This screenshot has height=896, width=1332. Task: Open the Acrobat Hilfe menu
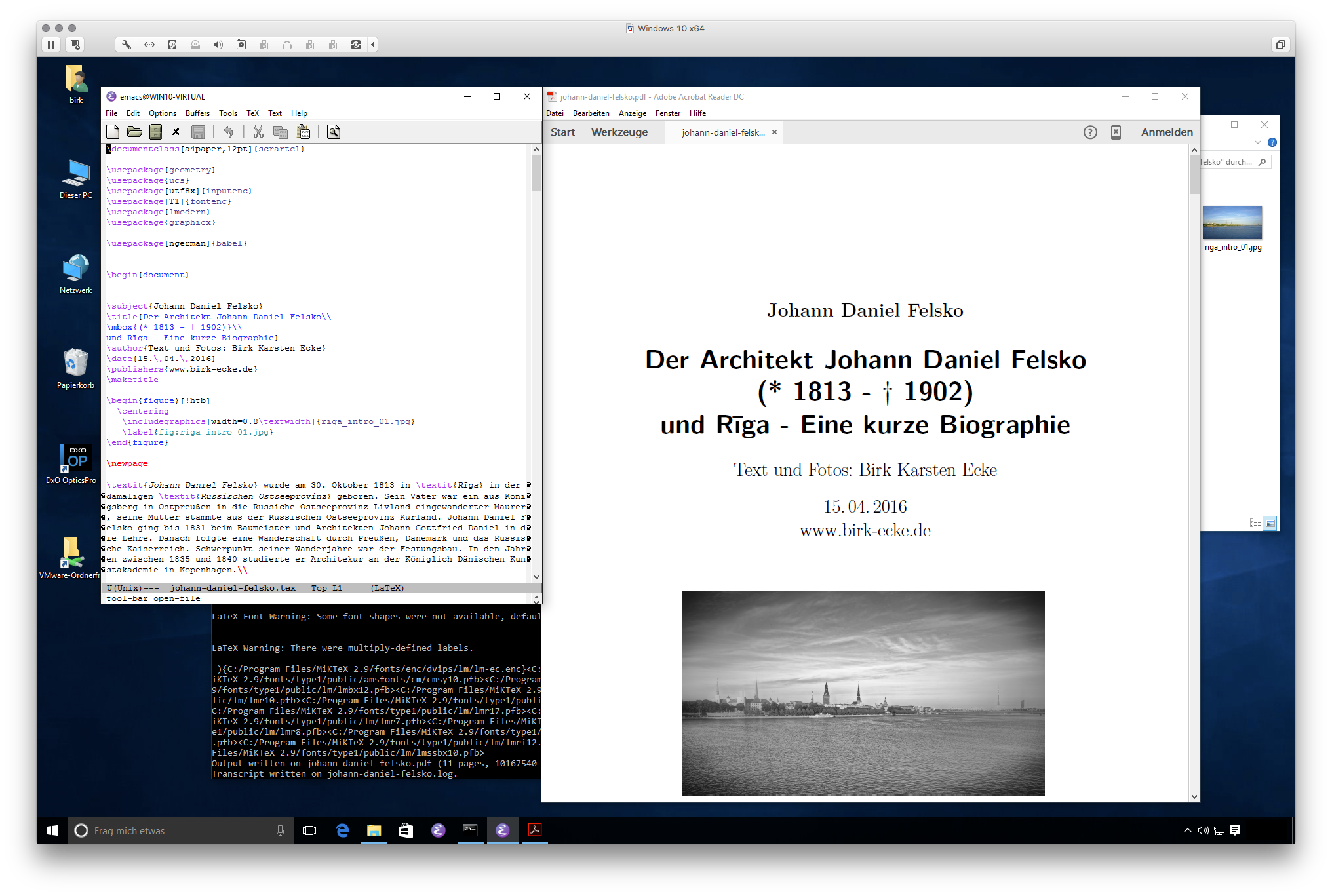[697, 113]
